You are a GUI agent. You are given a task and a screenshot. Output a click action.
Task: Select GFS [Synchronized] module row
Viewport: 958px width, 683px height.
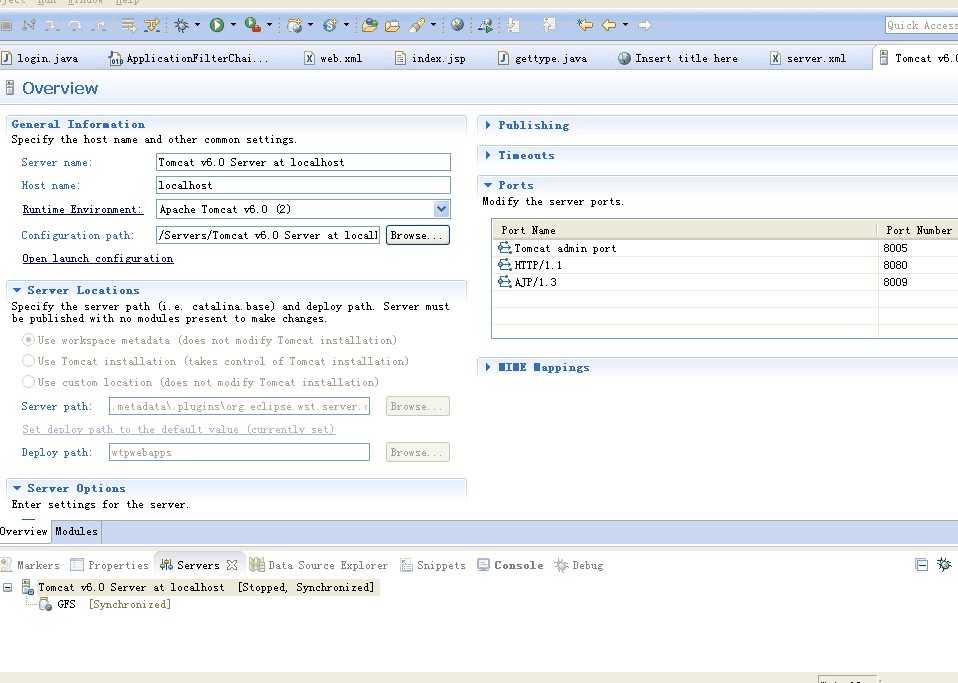click(x=104, y=604)
